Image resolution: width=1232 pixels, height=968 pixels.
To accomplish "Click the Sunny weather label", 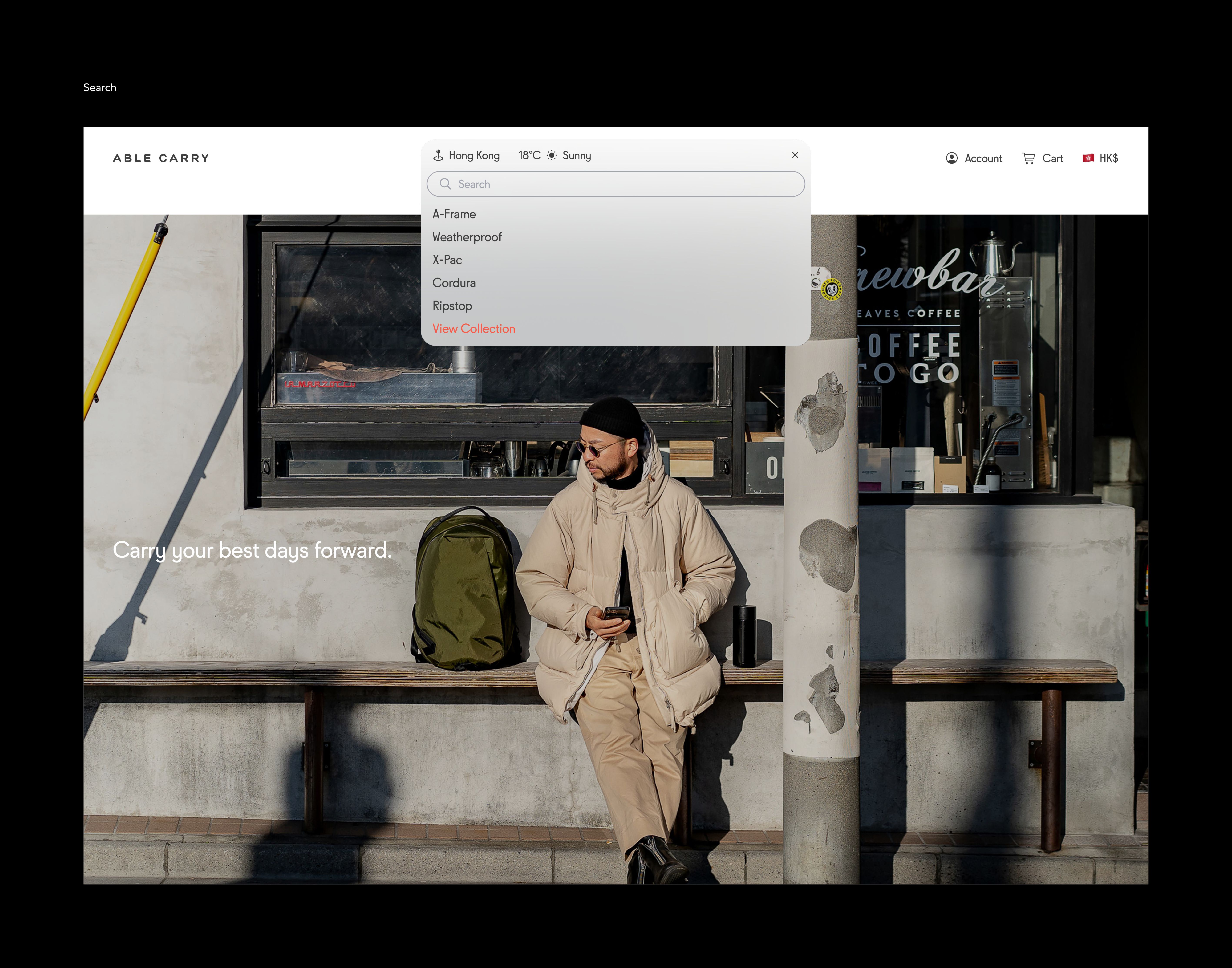I will (x=577, y=156).
